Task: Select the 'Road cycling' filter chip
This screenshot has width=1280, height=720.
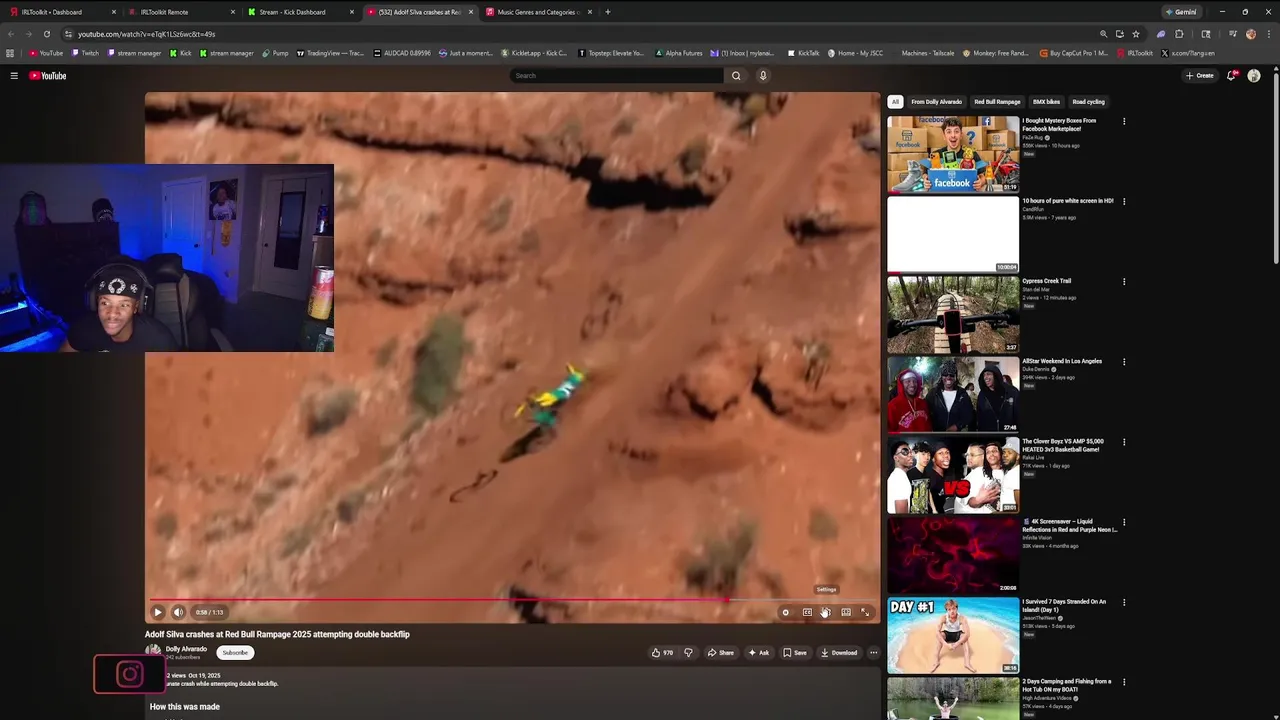Action: 1088,102
